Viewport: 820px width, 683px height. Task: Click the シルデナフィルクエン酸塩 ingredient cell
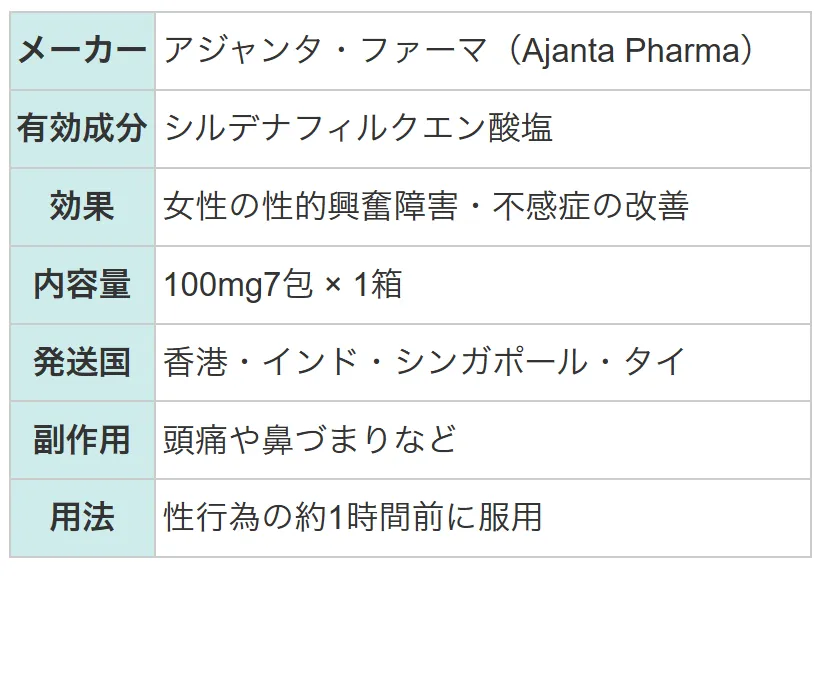click(483, 129)
